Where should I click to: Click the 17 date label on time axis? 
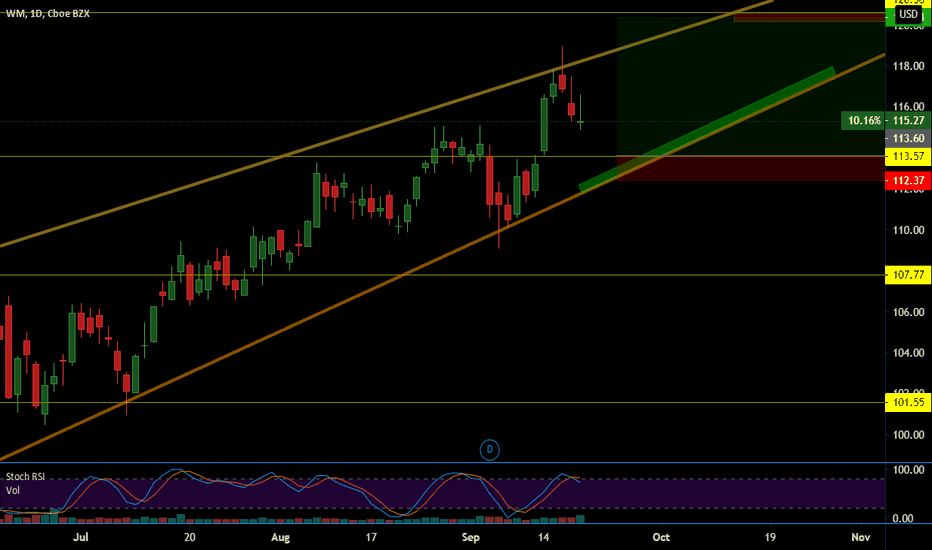point(371,538)
